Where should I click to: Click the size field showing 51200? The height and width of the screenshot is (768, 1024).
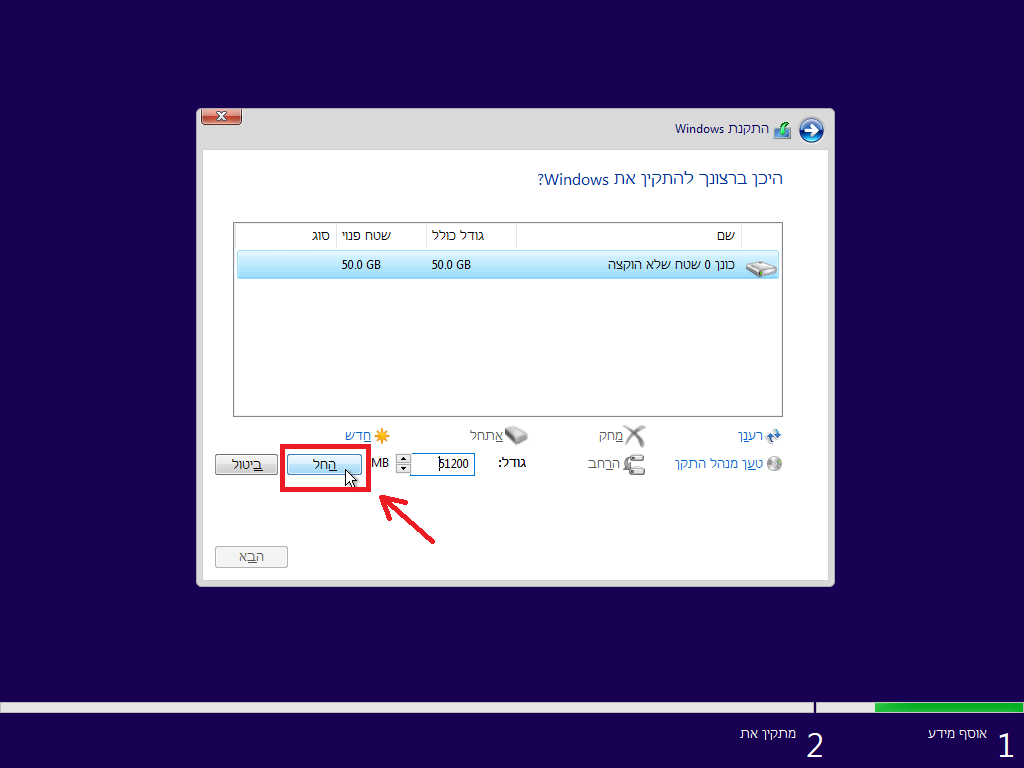(443, 464)
